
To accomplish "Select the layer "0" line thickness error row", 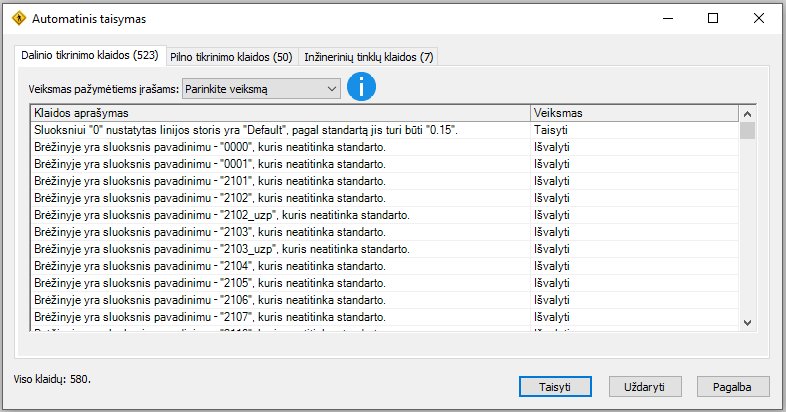I will 384,130.
